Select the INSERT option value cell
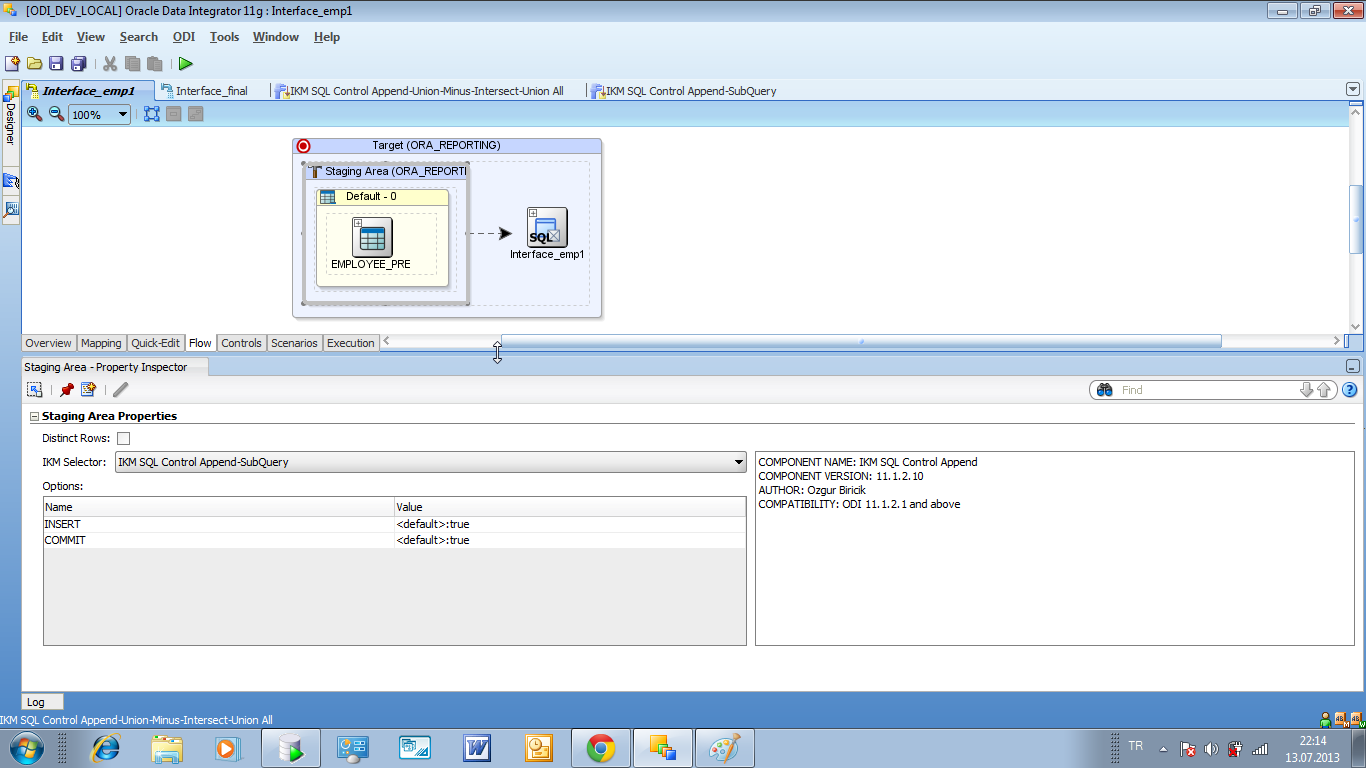Image resolution: width=1366 pixels, height=768 pixels. tap(570, 524)
